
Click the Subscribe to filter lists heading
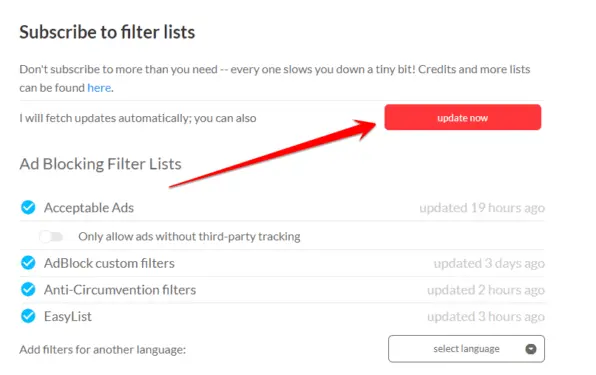click(x=107, y=32)
